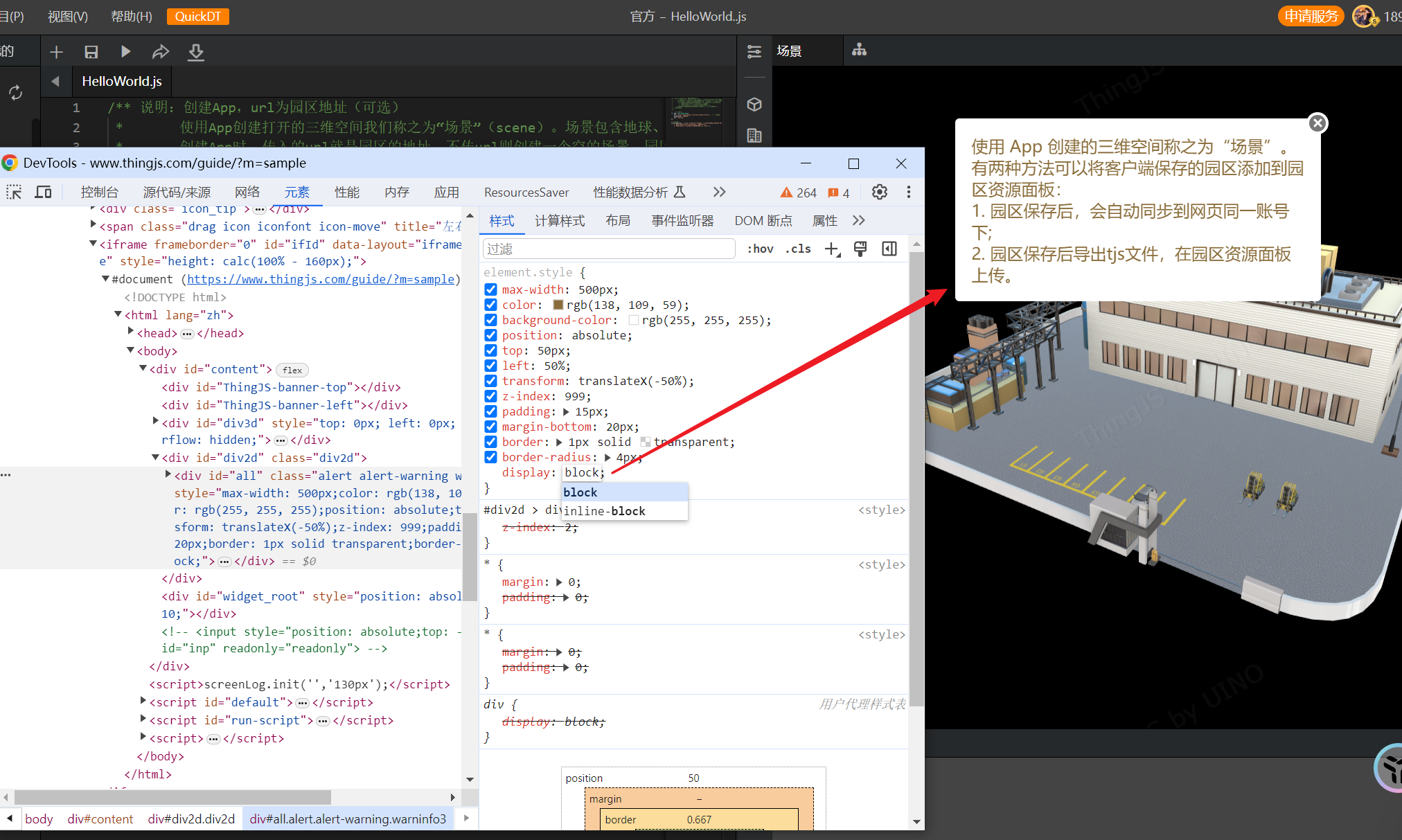The width and height of the screenshot is (1402, 840).
Task: Open the thingjs.com/guide document link
Action: [321, 279]
